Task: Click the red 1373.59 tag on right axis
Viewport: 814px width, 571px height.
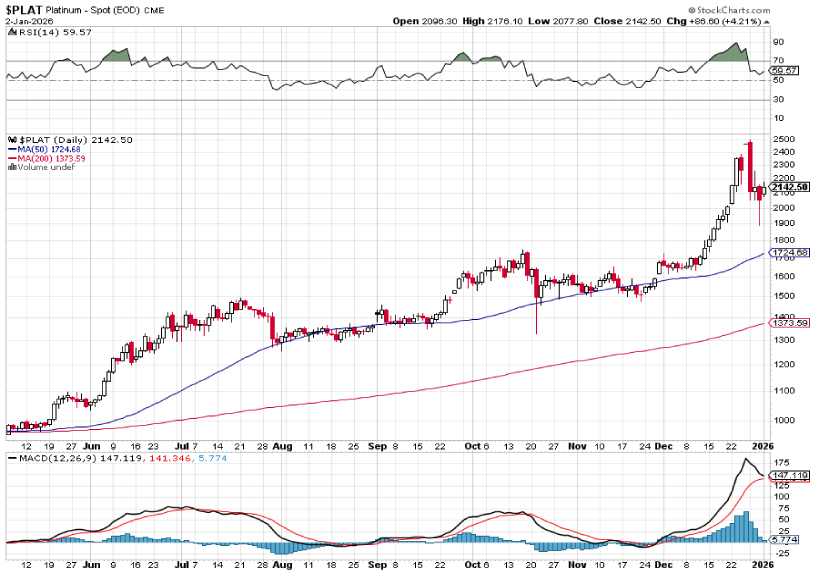Action: (x=789, y=322)
